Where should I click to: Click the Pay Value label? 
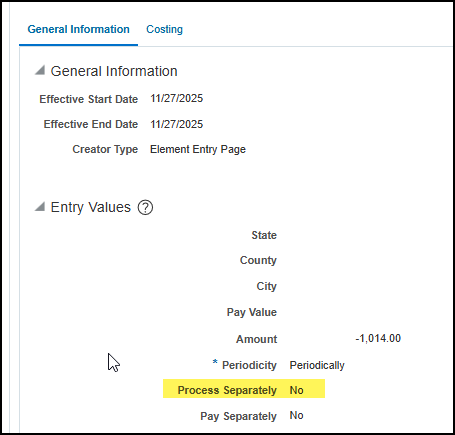pyautogui.click(x=252, y=312)
